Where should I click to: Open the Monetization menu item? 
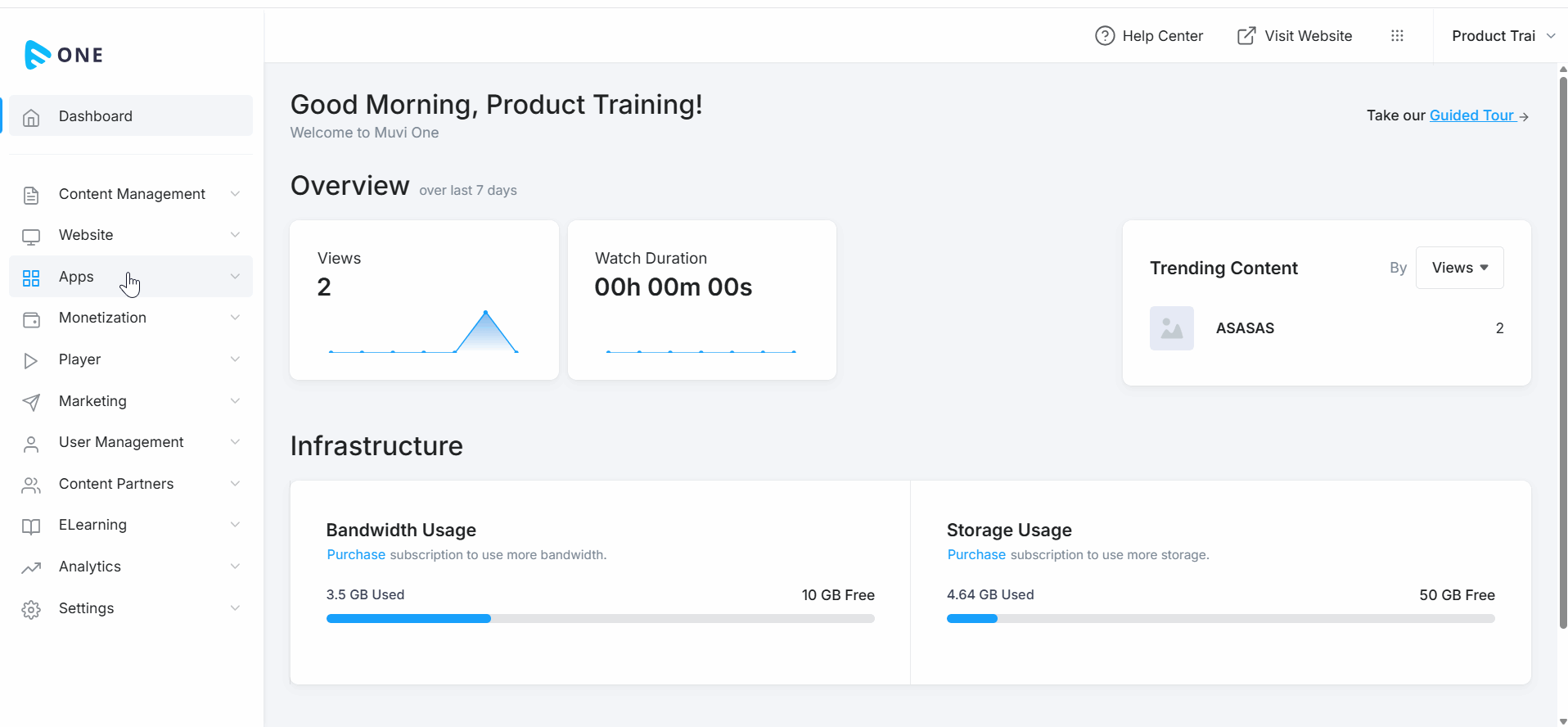[131, 318]
